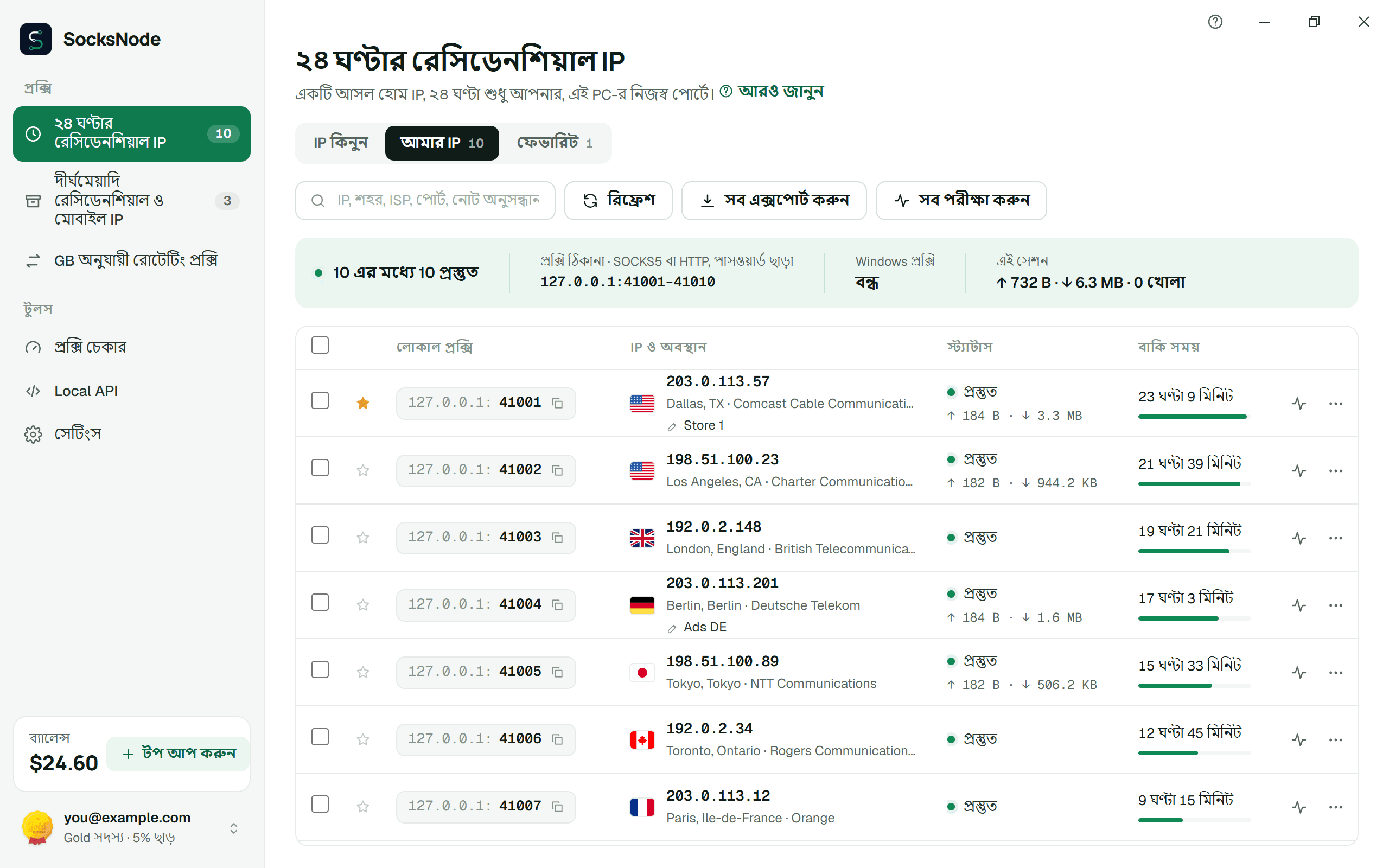This screenshot has width=1389, height=868.
Task: Click remaining-time bar for 23 ঘণ্টা 9 মিনিট
Action: (x=1193, y=416)
